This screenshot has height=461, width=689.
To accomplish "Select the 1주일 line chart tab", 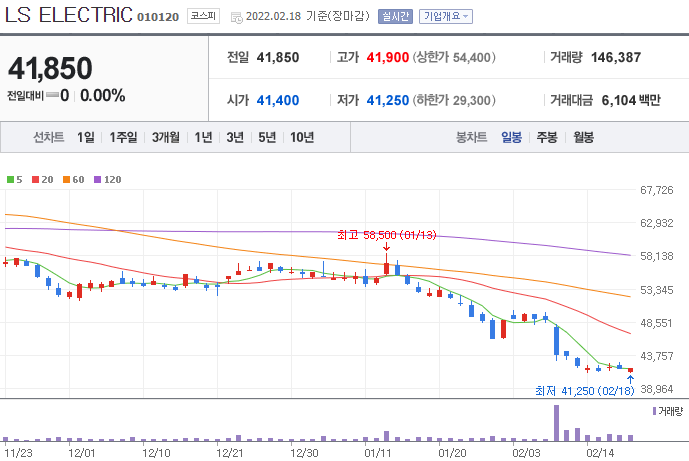I will pyautogui.click(x=123, y=137).
